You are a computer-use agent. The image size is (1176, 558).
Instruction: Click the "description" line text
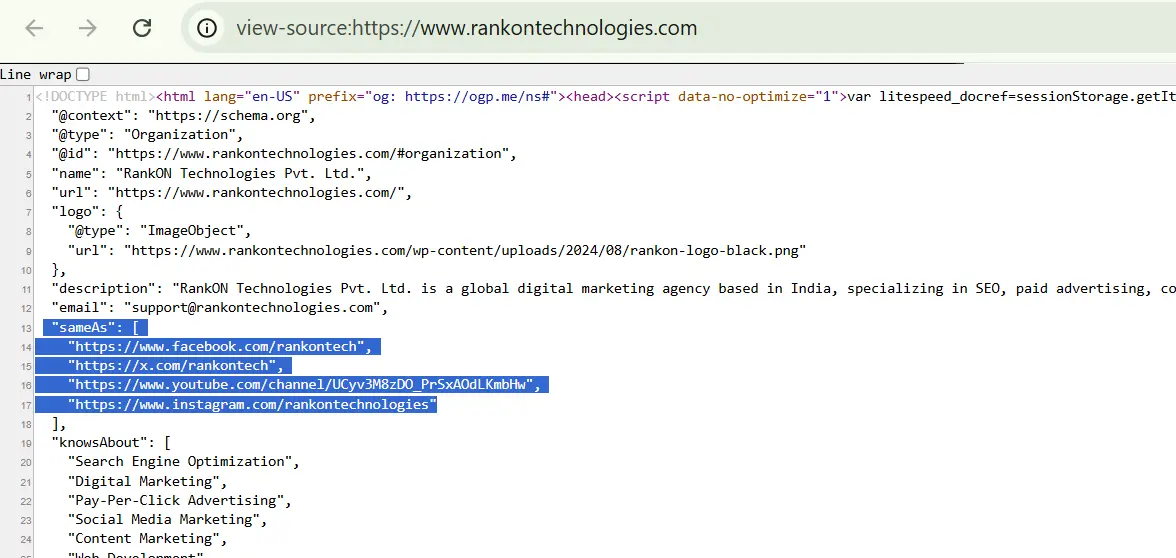(x=614, y=289)
